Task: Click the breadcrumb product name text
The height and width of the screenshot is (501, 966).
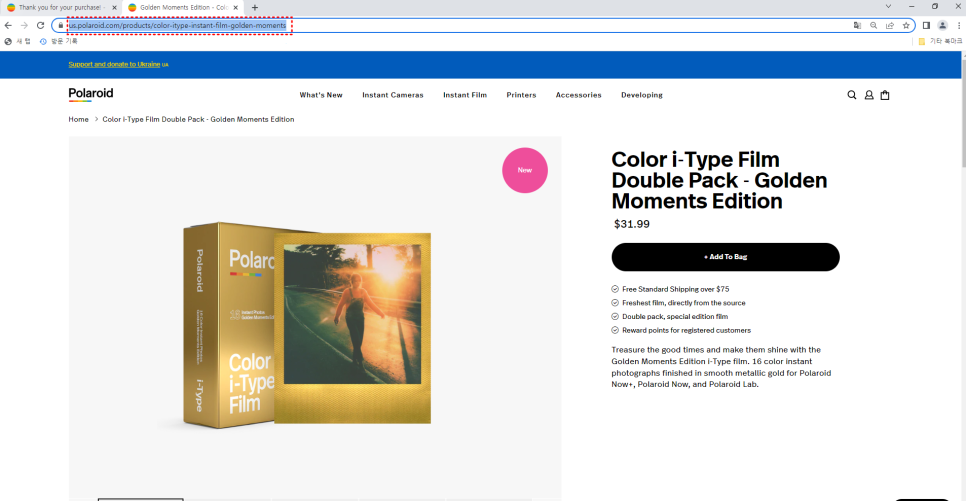Action: point(198,120)
